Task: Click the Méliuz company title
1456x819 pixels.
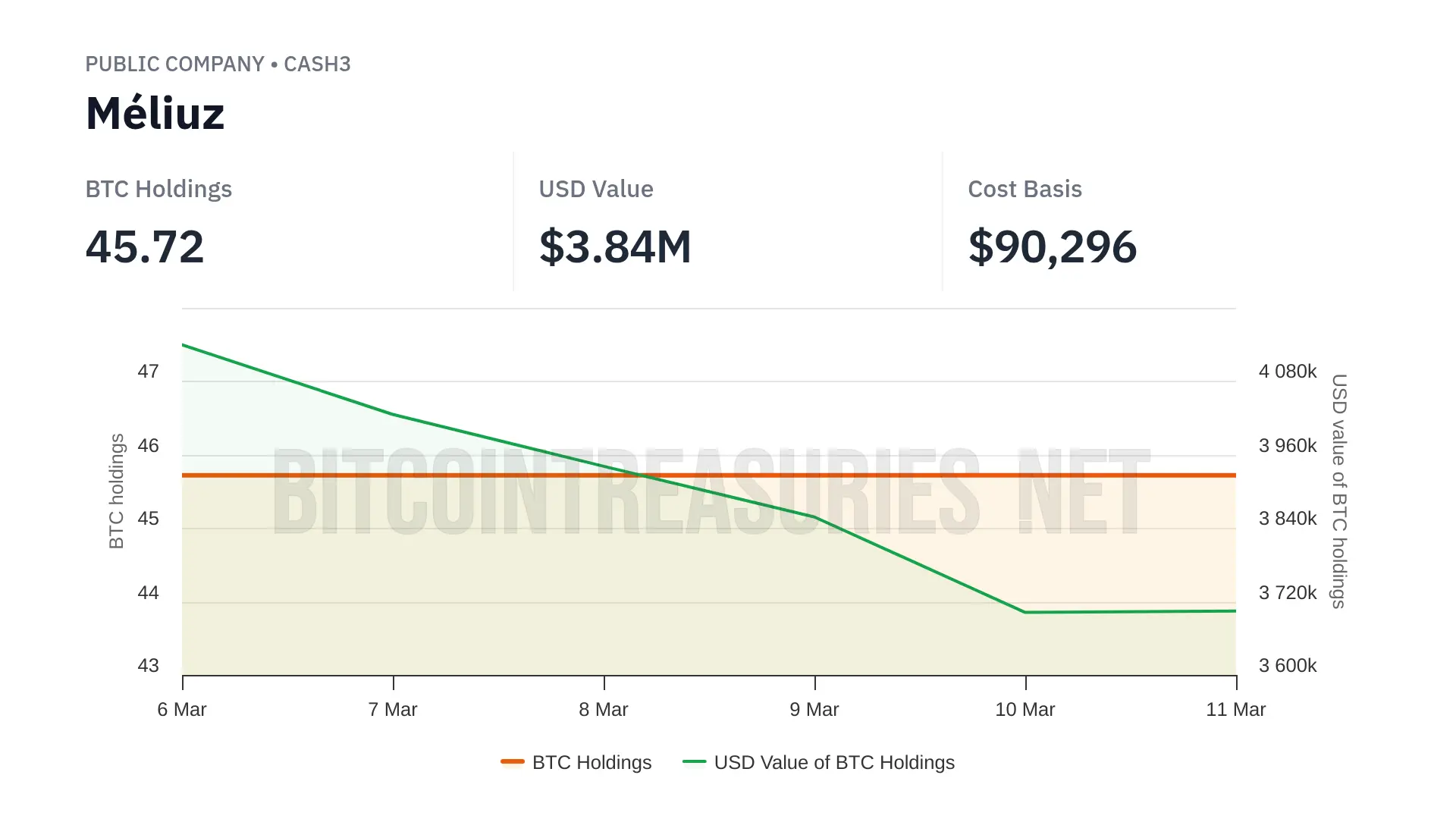Action: (x=155, y=114)
